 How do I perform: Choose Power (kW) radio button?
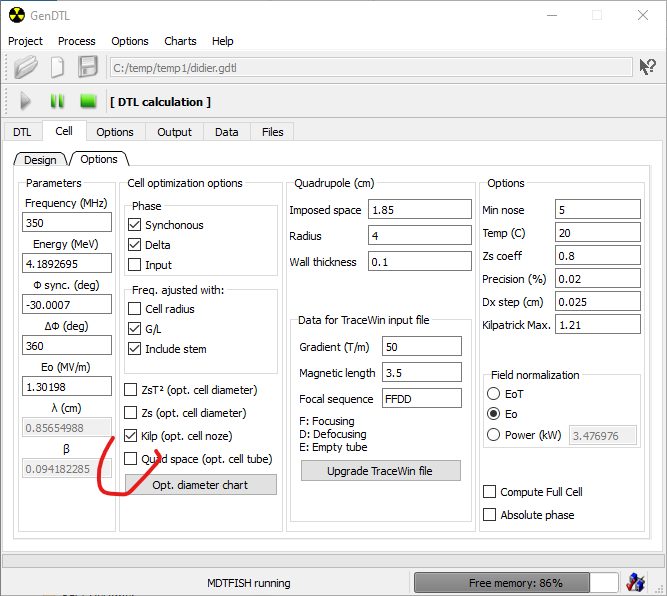click(x=493, y=434)
